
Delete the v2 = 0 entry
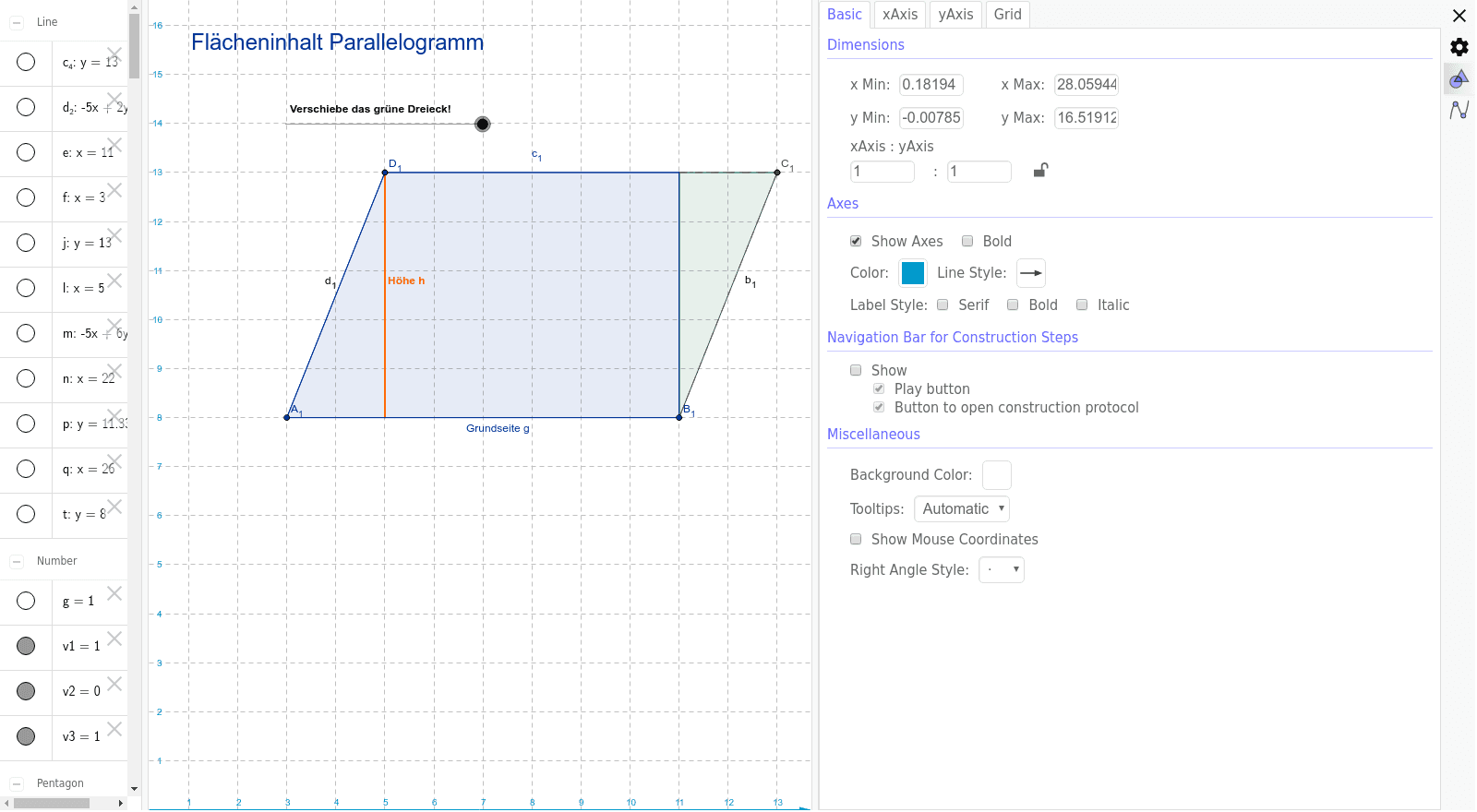tap(114, 684)
